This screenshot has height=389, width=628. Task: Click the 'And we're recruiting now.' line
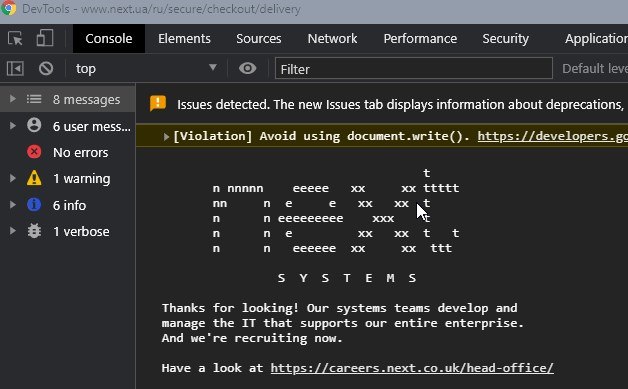pos(252,338)
